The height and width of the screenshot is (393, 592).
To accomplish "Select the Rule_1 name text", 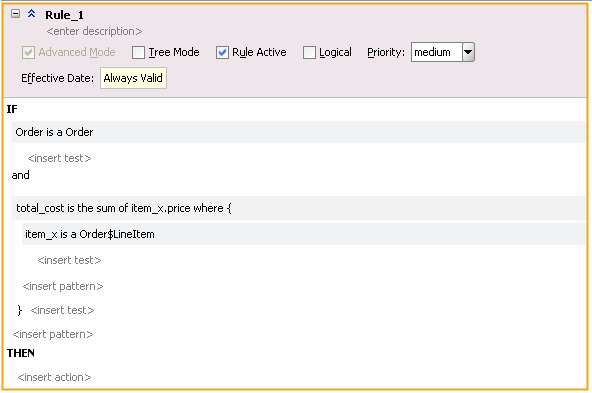I will (x=64, y=15).
